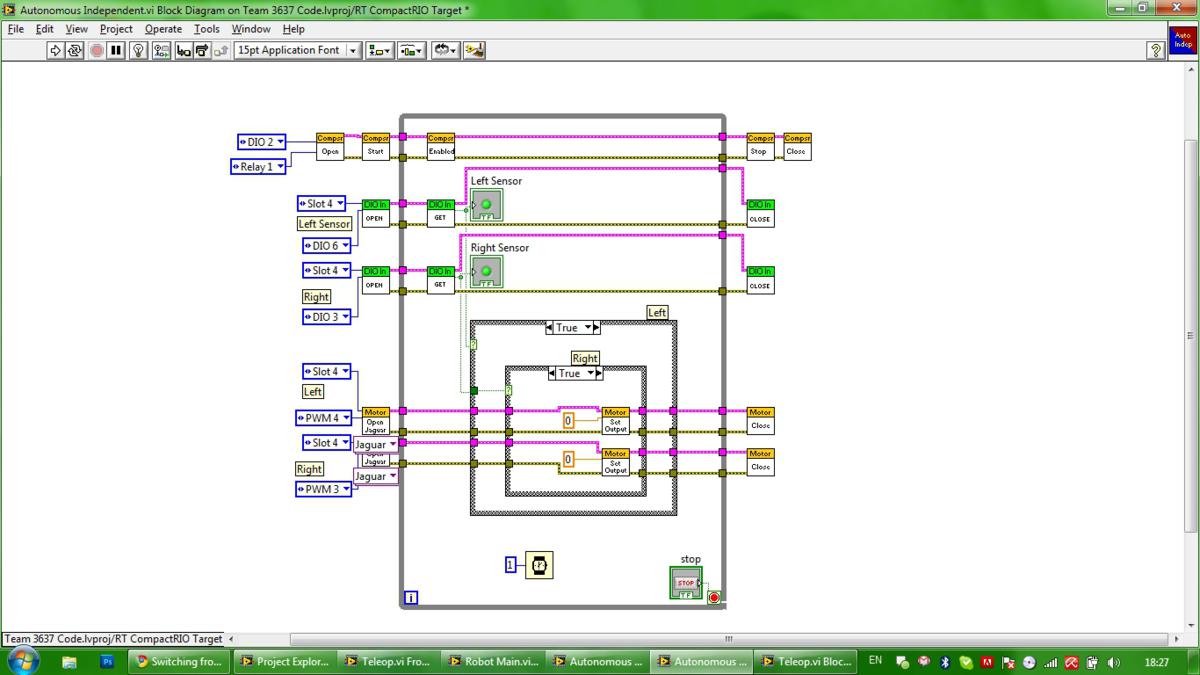Open True selector of Left case structure

pos(573,328)
